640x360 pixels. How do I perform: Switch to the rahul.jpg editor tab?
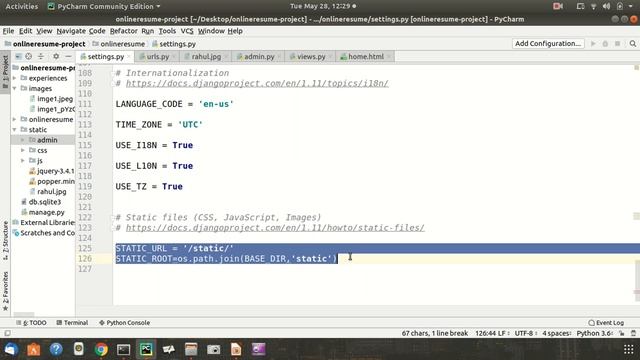[x=206, y=57]
